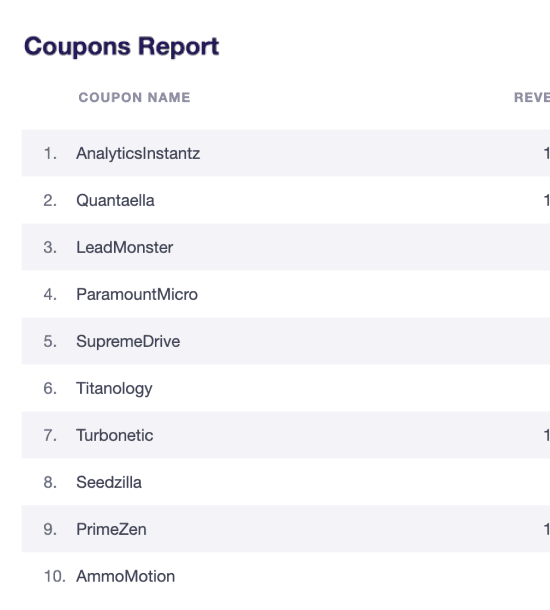Open the Titanology coupon entry
Screen dimensions: 550x610
coord(114,389)
